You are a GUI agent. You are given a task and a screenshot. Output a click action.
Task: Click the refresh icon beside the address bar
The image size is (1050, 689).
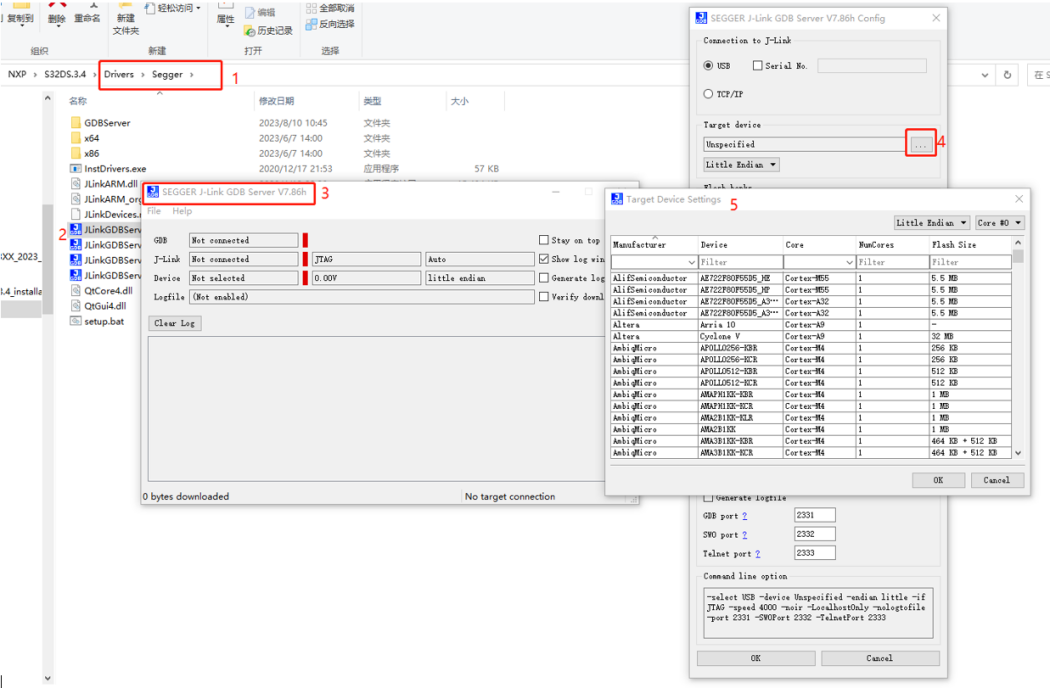pyautogui.click(x=1008, y=75)
